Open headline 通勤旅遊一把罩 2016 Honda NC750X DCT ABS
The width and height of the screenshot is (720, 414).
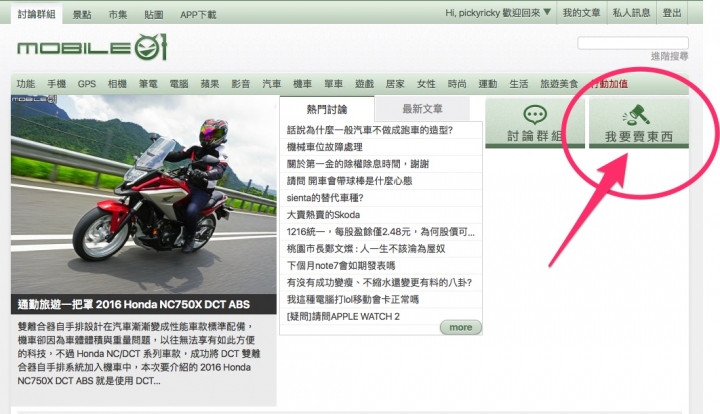coord(134,304)
